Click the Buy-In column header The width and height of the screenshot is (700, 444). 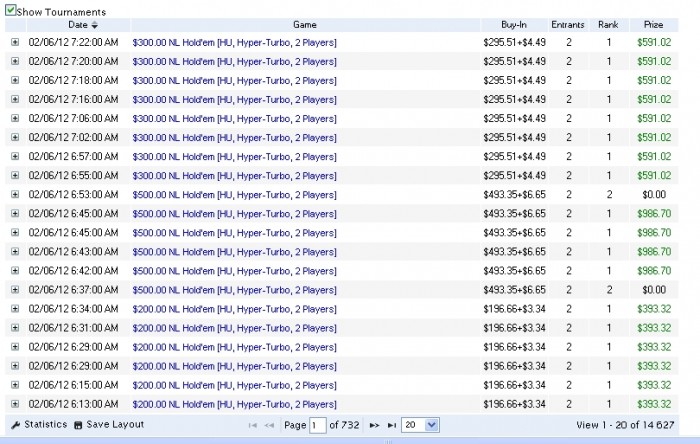point(514,25)
